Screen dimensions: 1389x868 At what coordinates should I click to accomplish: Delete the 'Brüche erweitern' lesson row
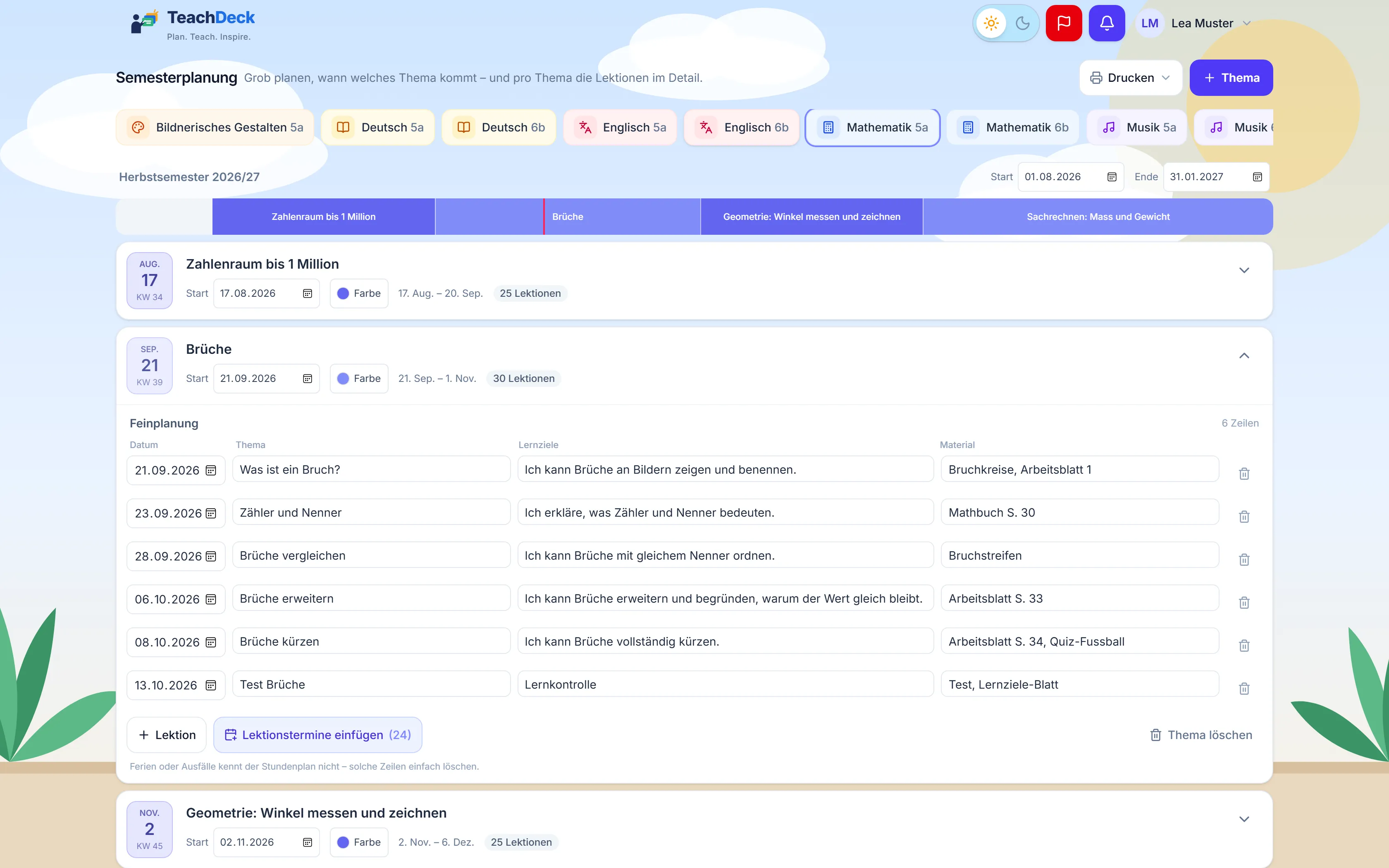[1244, 603]
